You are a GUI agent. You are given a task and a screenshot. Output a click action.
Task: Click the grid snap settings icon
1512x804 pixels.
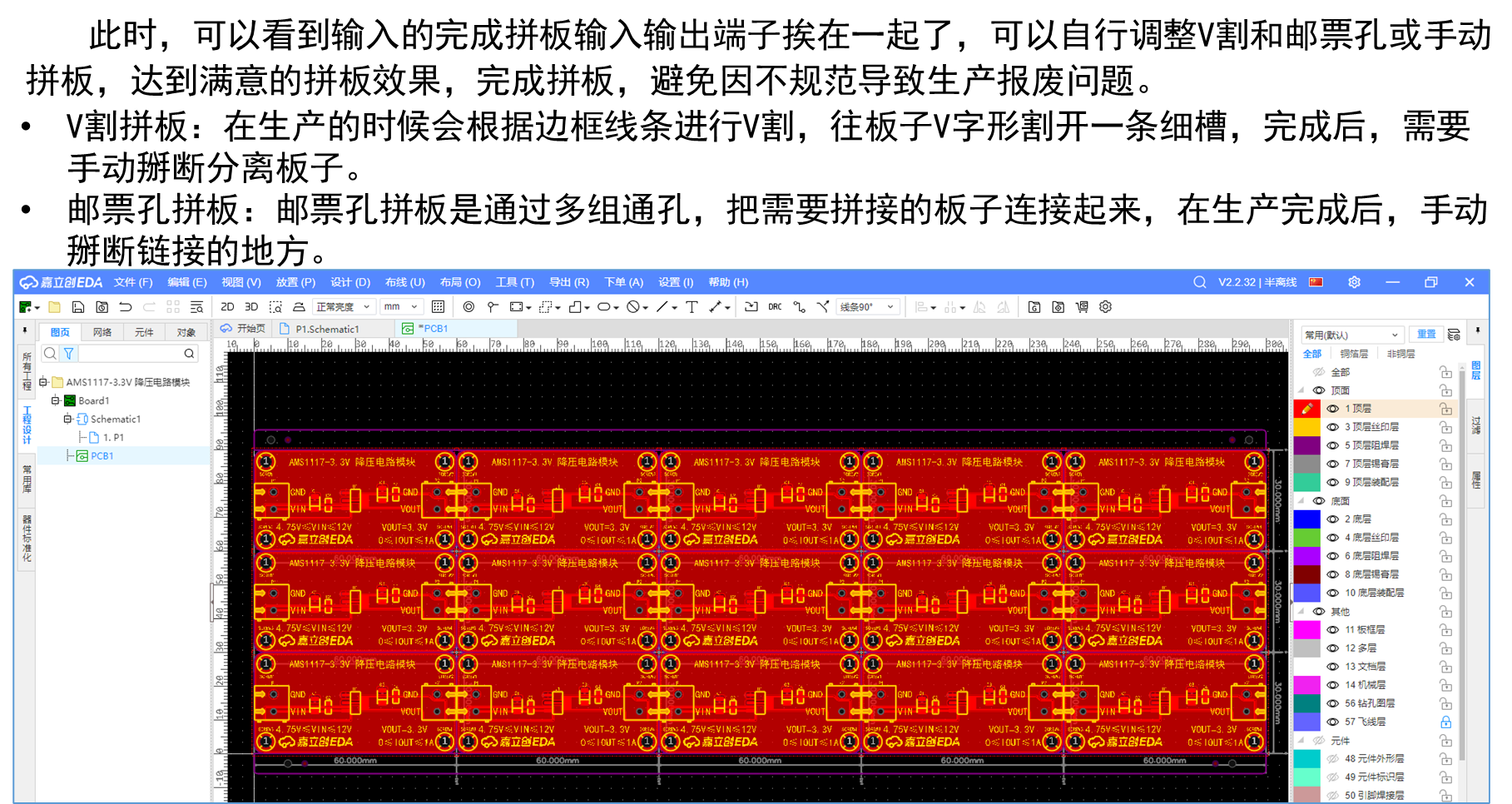click(438, 307)
